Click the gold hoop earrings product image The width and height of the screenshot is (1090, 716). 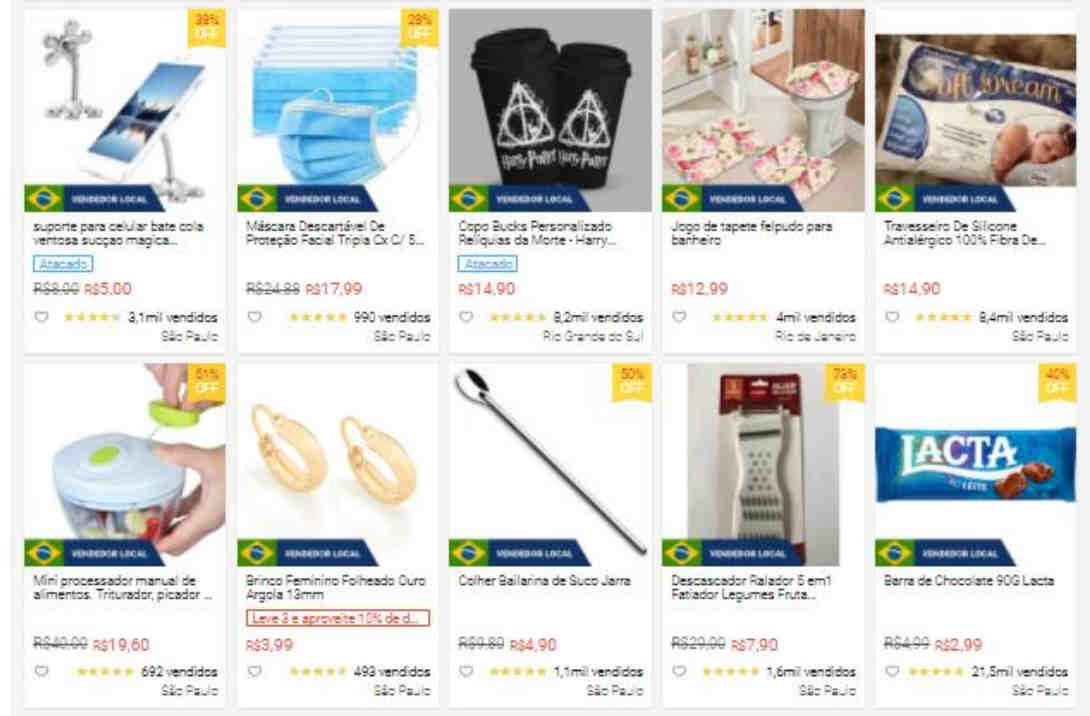coord(338,464)
